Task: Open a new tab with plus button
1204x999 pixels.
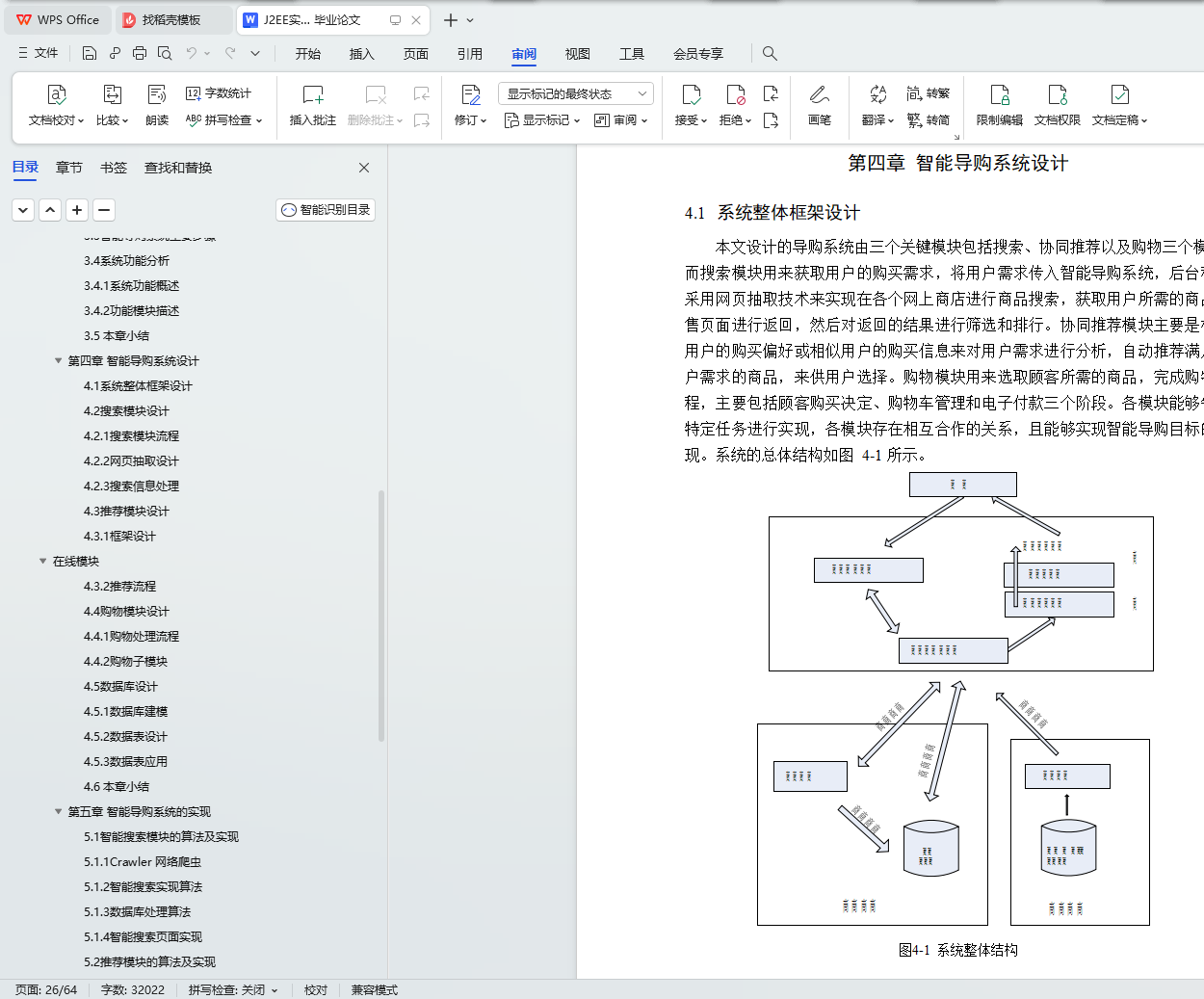Action: (450, 19)
